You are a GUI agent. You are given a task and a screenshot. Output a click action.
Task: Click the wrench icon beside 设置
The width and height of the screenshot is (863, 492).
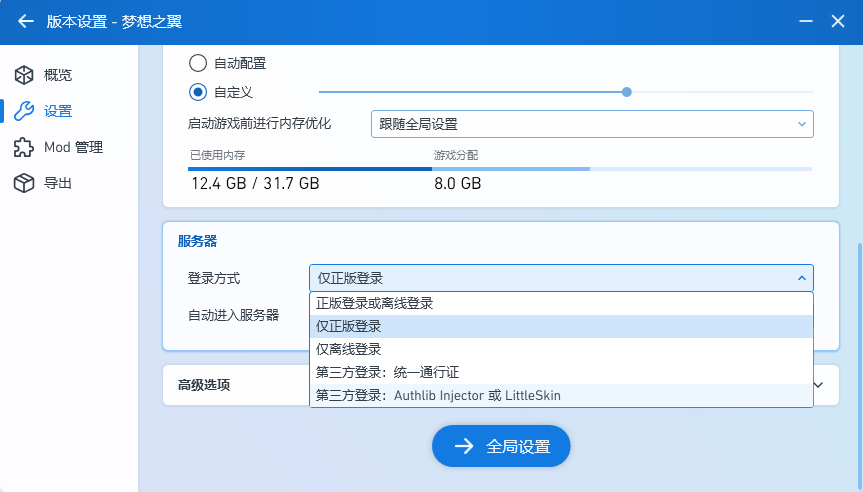(24, 111)
